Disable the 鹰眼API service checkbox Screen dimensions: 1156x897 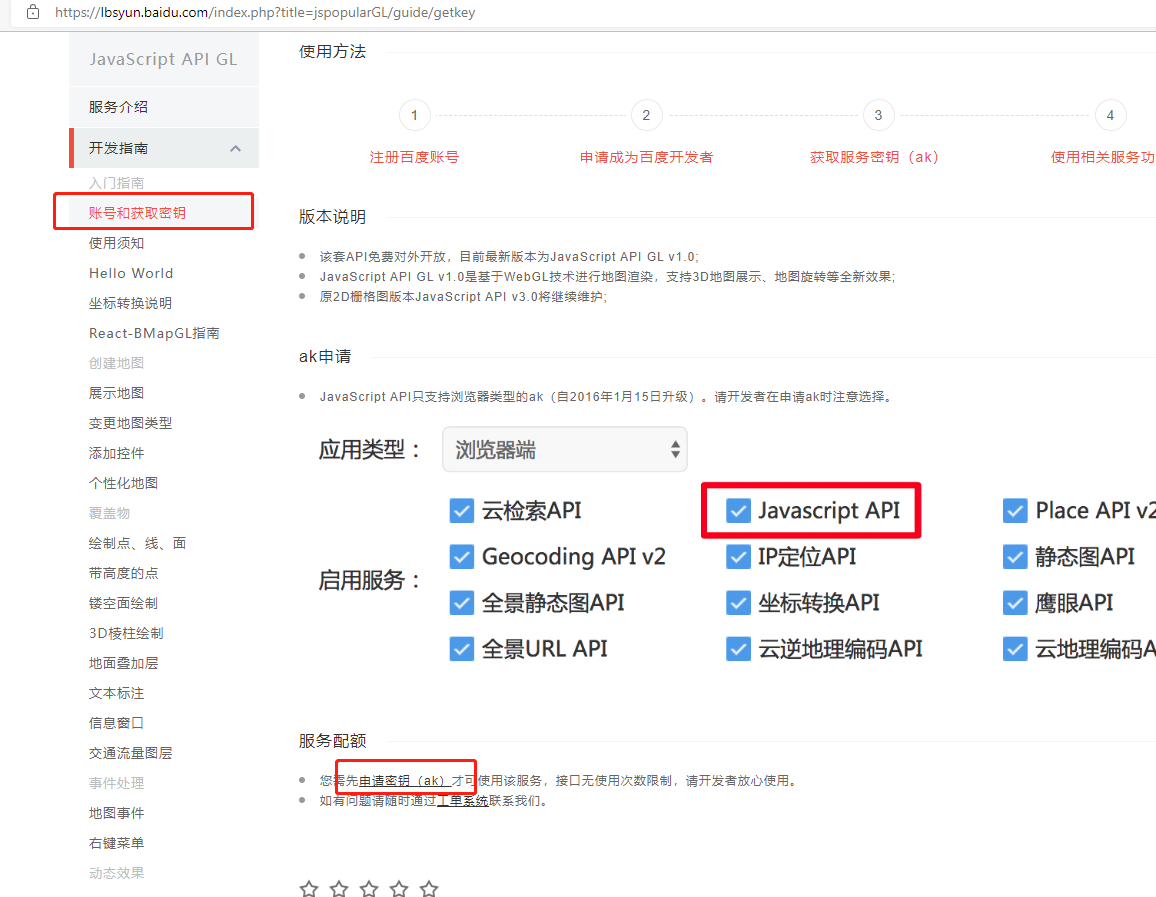pos(1014,602)
